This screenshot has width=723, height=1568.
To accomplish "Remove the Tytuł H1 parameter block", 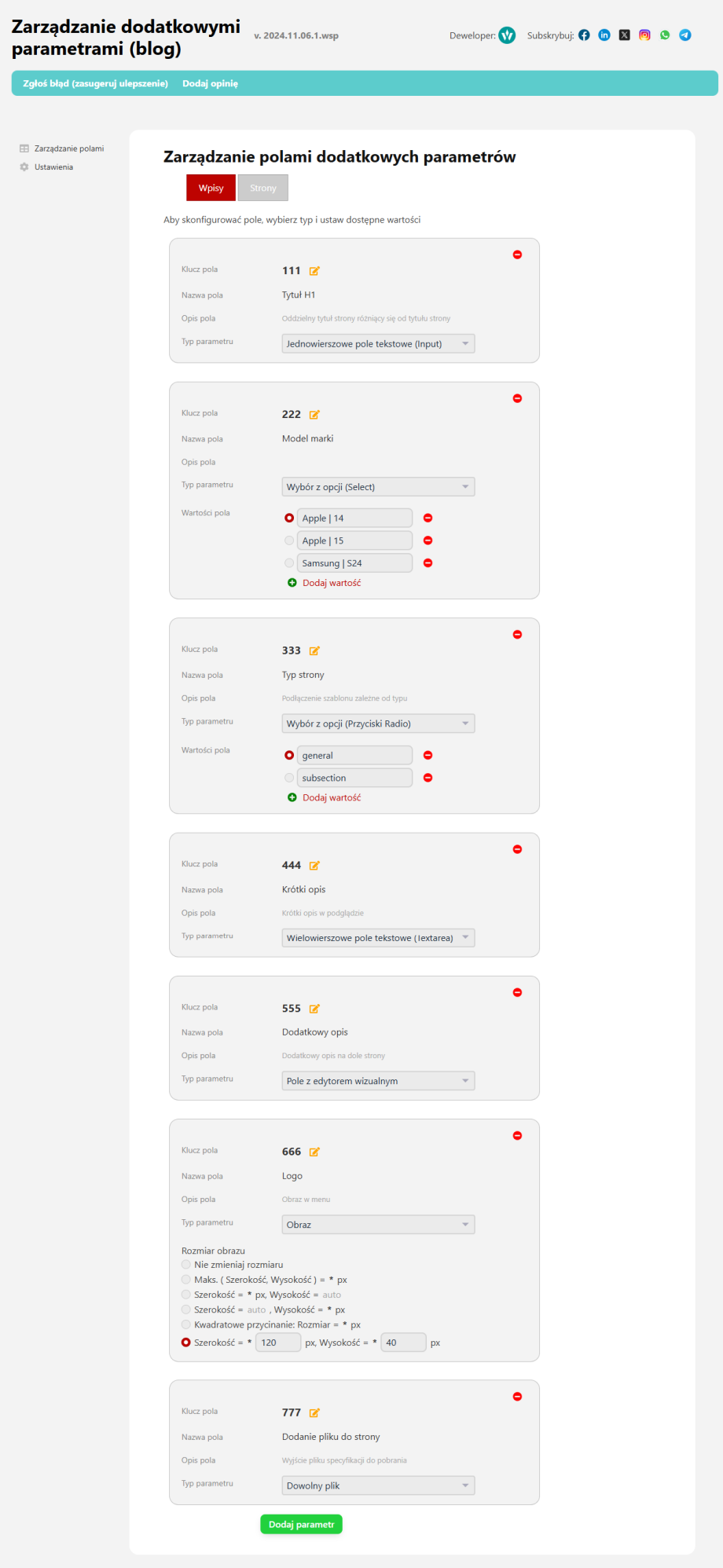I will [517, 255].
